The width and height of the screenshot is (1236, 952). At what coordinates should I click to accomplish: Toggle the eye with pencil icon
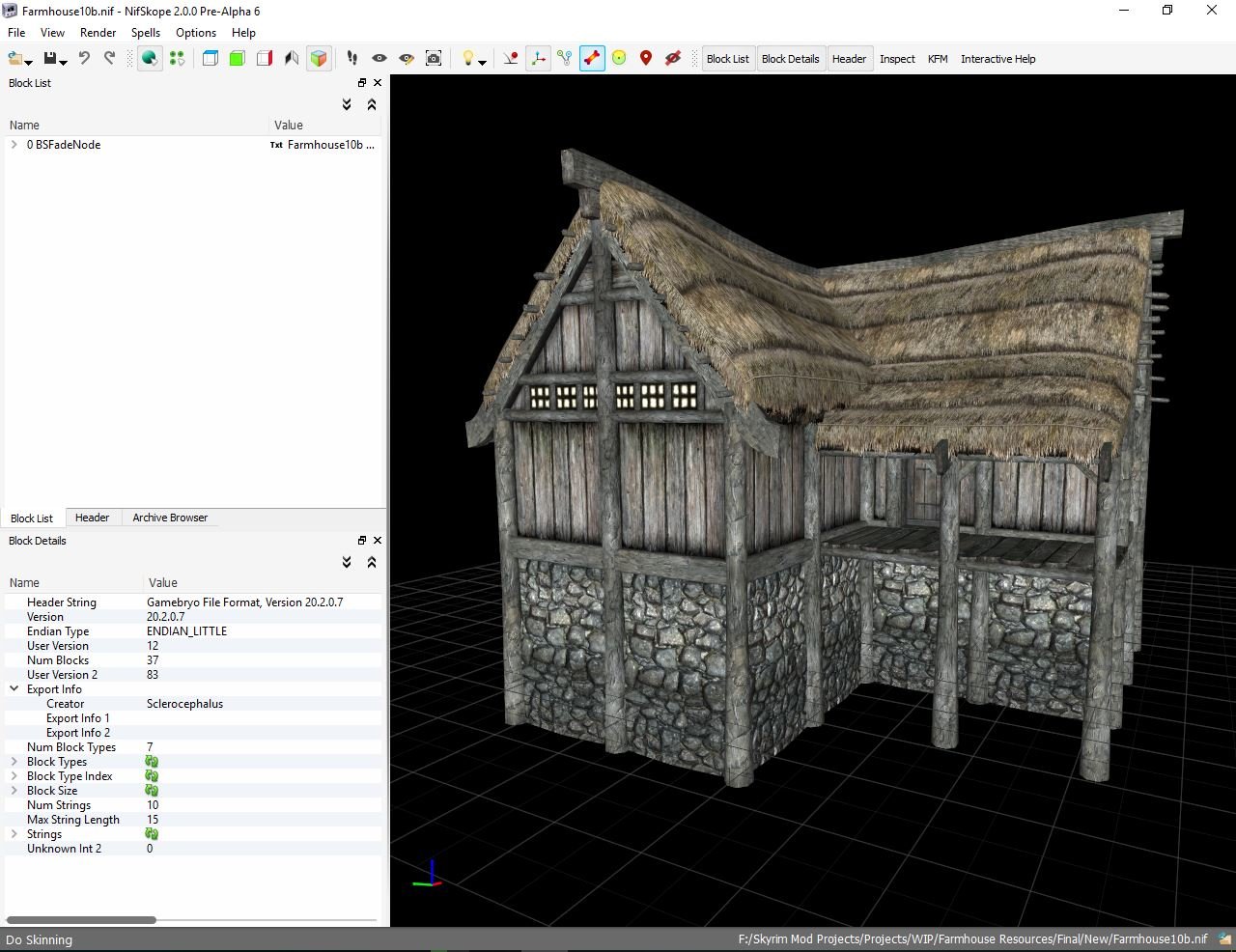407,59
